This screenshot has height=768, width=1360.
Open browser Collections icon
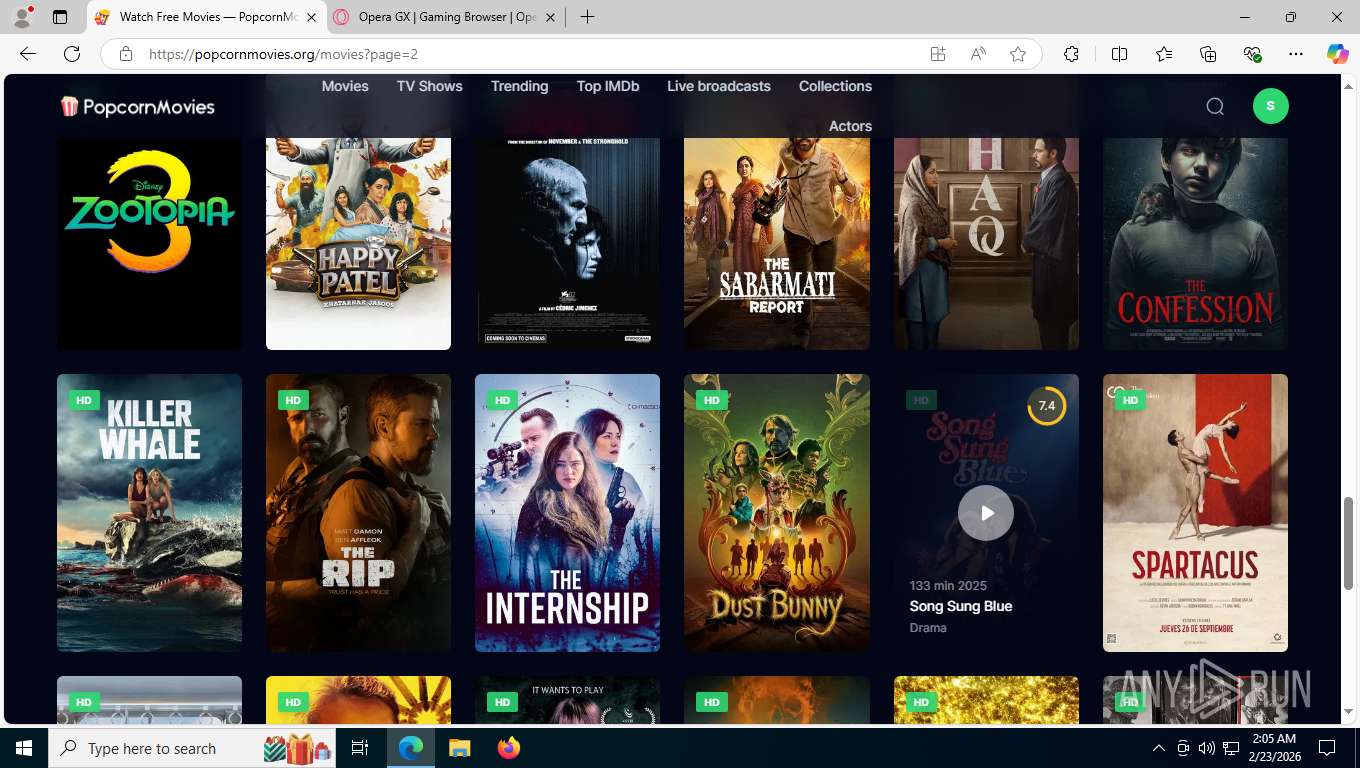[x=1208, y=54]
